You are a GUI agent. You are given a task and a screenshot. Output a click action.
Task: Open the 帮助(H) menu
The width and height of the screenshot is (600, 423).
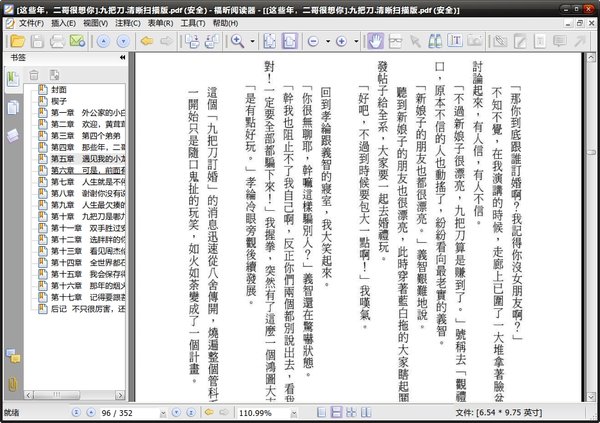tap(223, 22)
